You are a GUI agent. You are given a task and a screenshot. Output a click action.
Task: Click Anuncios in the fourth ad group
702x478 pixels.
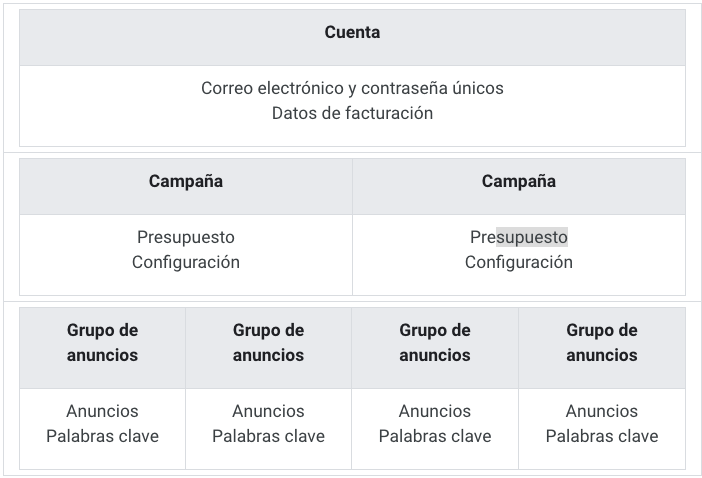[602, 411]
